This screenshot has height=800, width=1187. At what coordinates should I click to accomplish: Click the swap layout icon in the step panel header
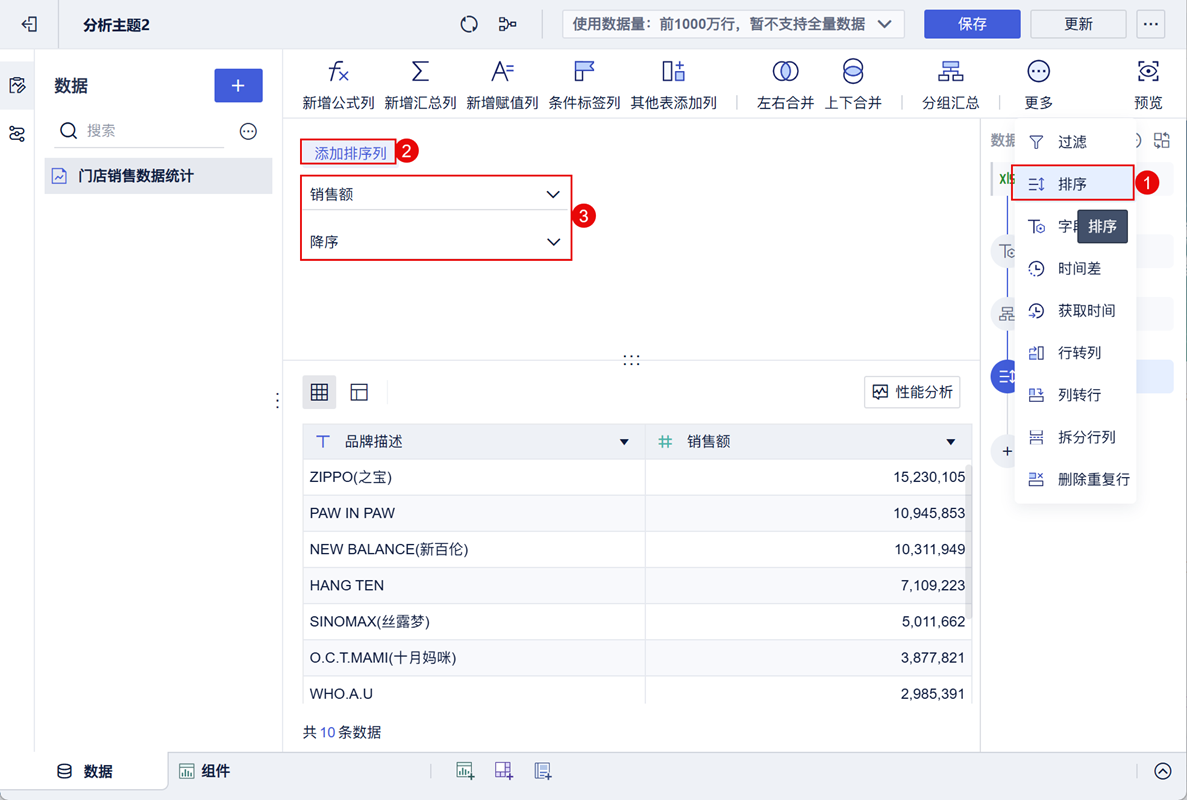pos(1162,140)
